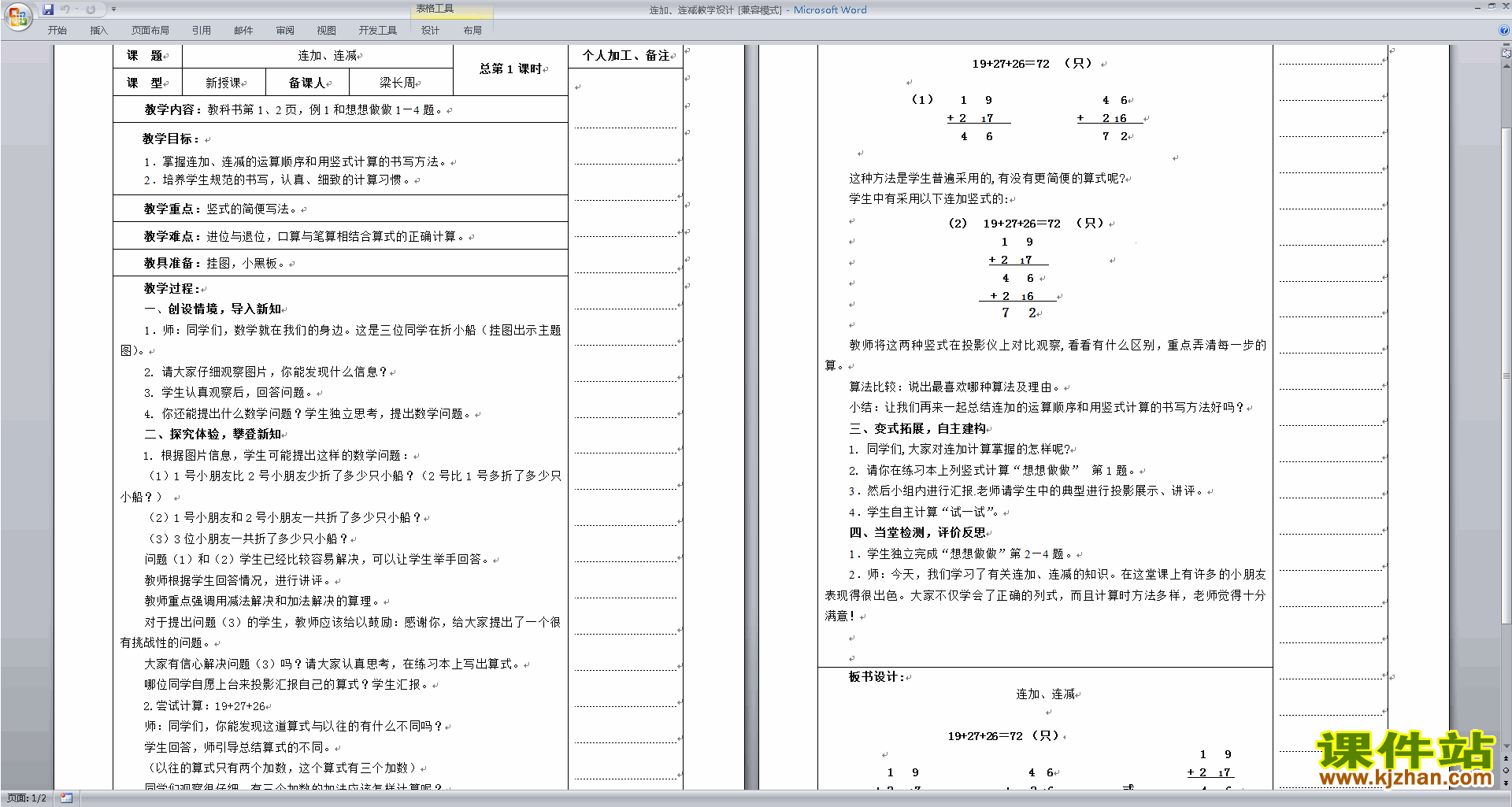Open the 审阅 tab
This screenshot has width=1512, height=807.
(x=285, y=30)
